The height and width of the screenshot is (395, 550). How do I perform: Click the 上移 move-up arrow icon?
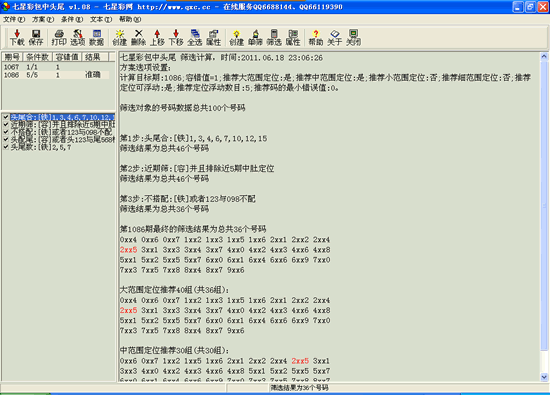click(157, 37)
